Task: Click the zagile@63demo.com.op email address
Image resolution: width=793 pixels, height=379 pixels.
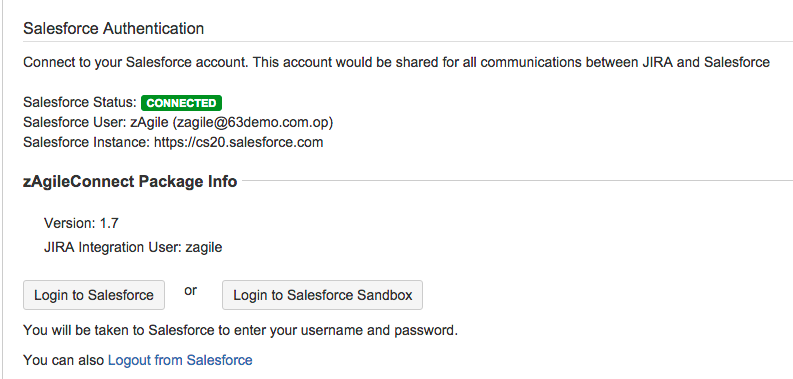Action: click(x=255, y=122)
